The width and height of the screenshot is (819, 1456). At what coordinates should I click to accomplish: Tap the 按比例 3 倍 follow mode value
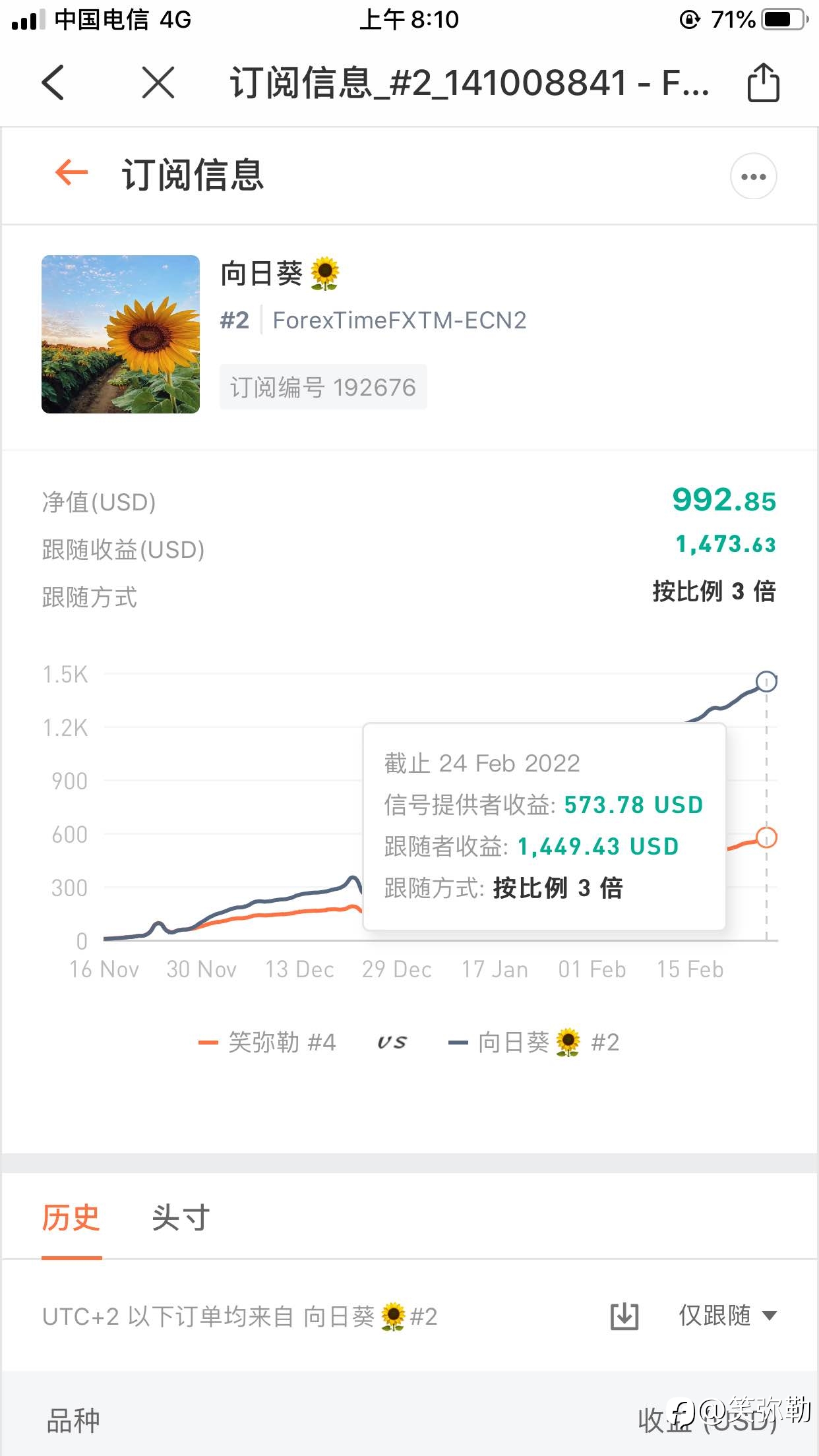tap(714, 591)
